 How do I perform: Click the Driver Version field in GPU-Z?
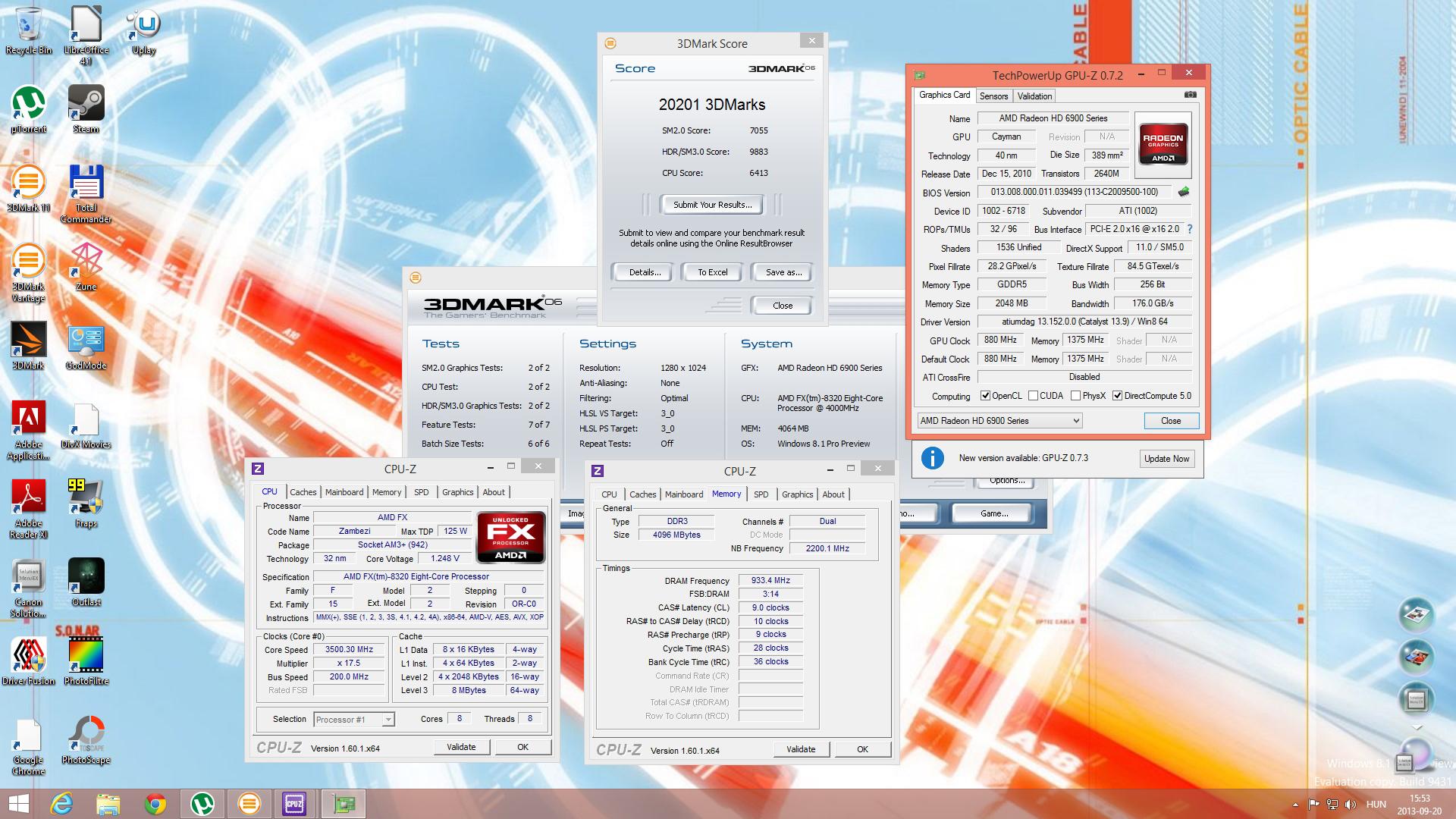click(1084, 322)
